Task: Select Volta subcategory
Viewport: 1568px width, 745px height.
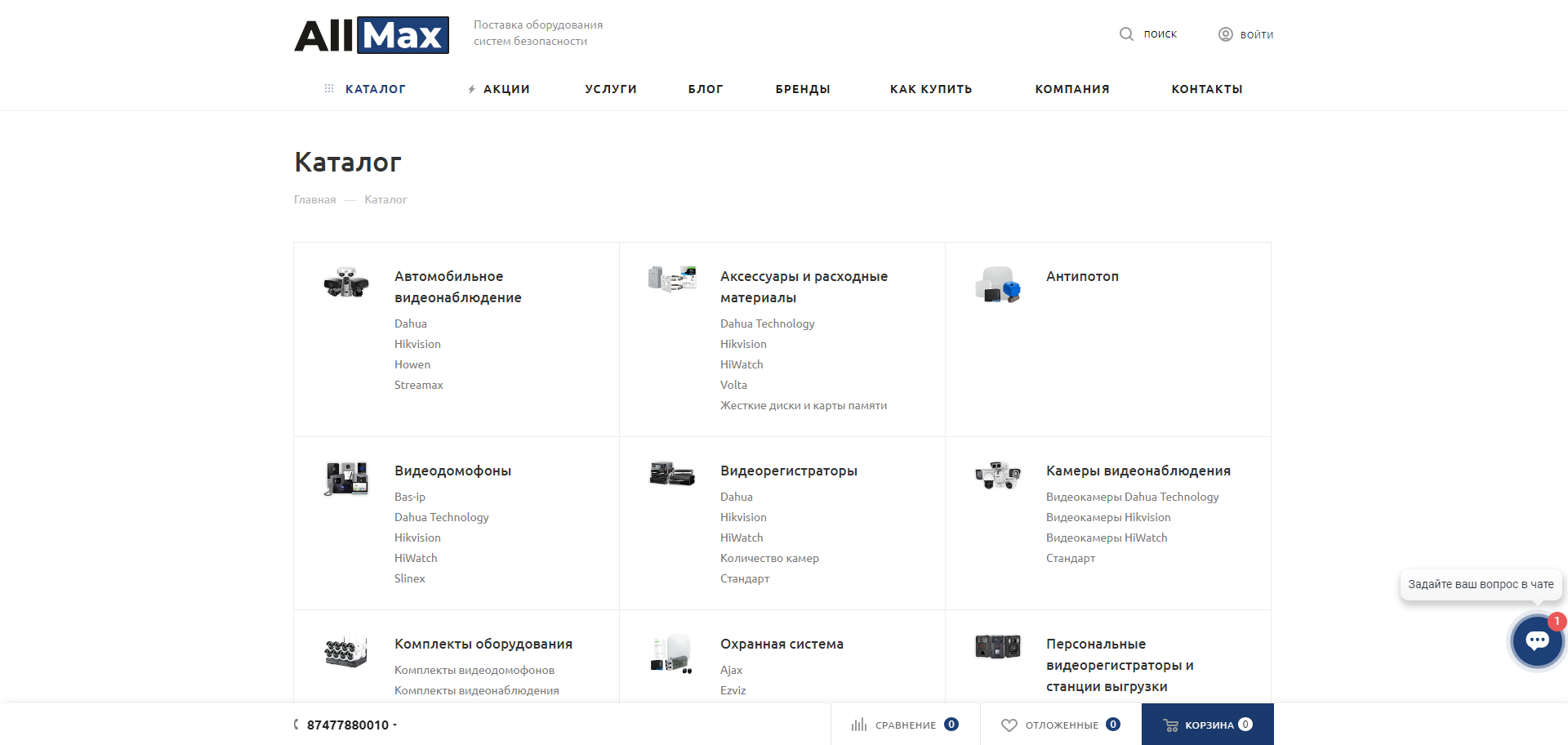Action: (733, 385)
